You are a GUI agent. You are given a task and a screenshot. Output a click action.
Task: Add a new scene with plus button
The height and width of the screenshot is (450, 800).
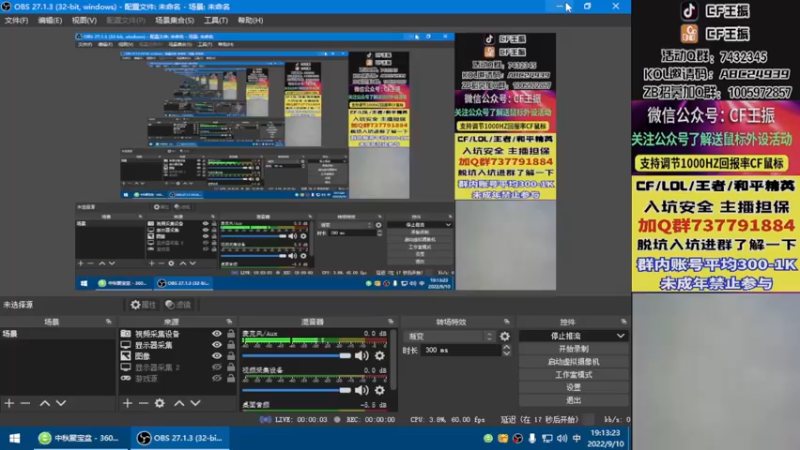click(x=9, y=403)
